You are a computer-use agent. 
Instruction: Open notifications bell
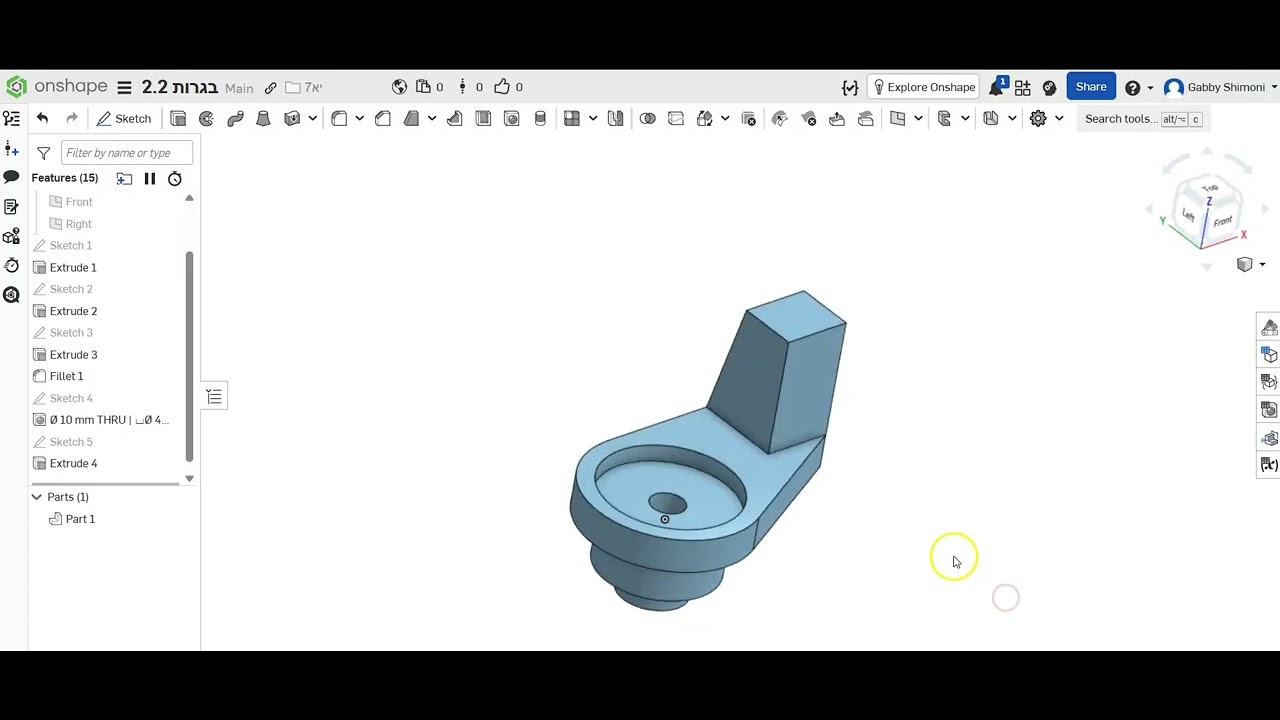click(x=996, y=88)
